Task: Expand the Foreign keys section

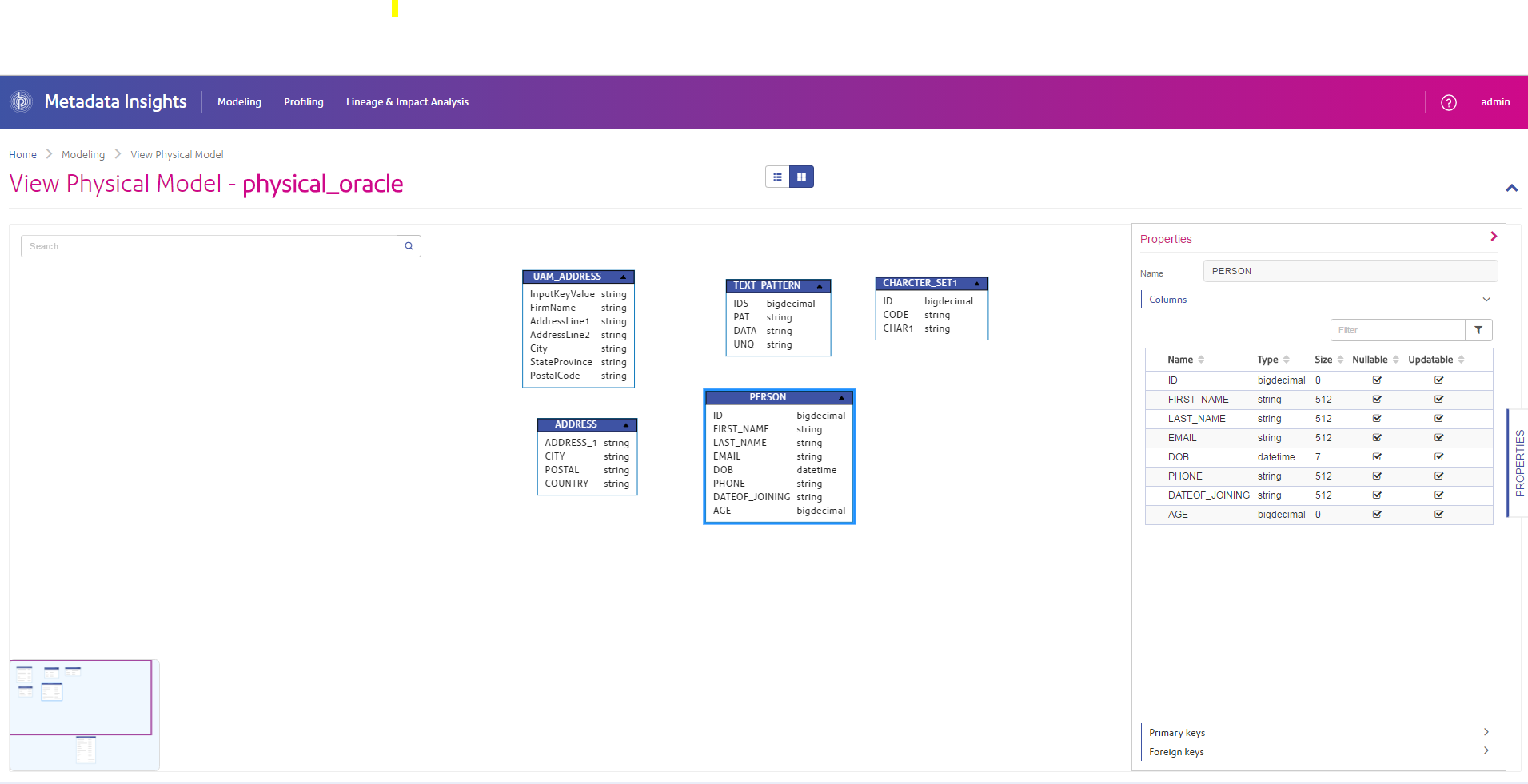Action: [x=1485, y=750]
